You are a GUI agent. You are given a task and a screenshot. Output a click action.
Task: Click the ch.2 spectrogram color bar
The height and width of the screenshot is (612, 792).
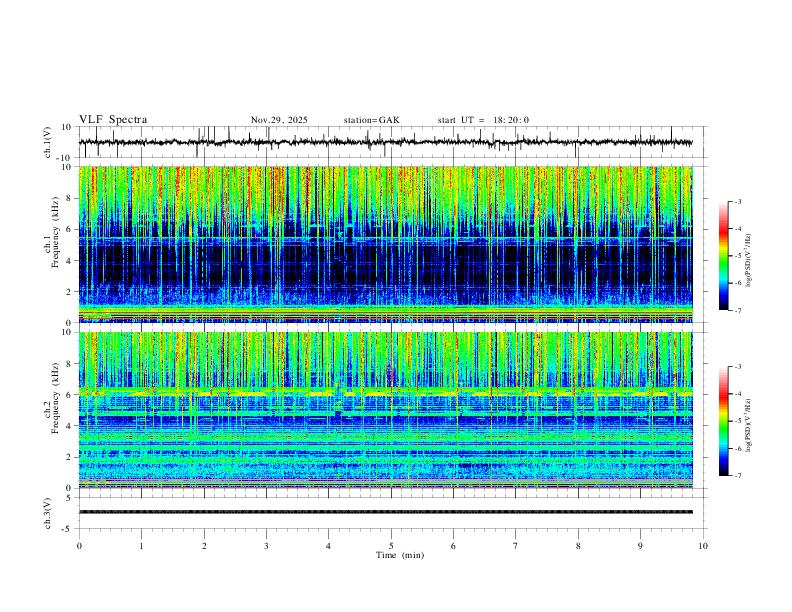coord(724,421)
